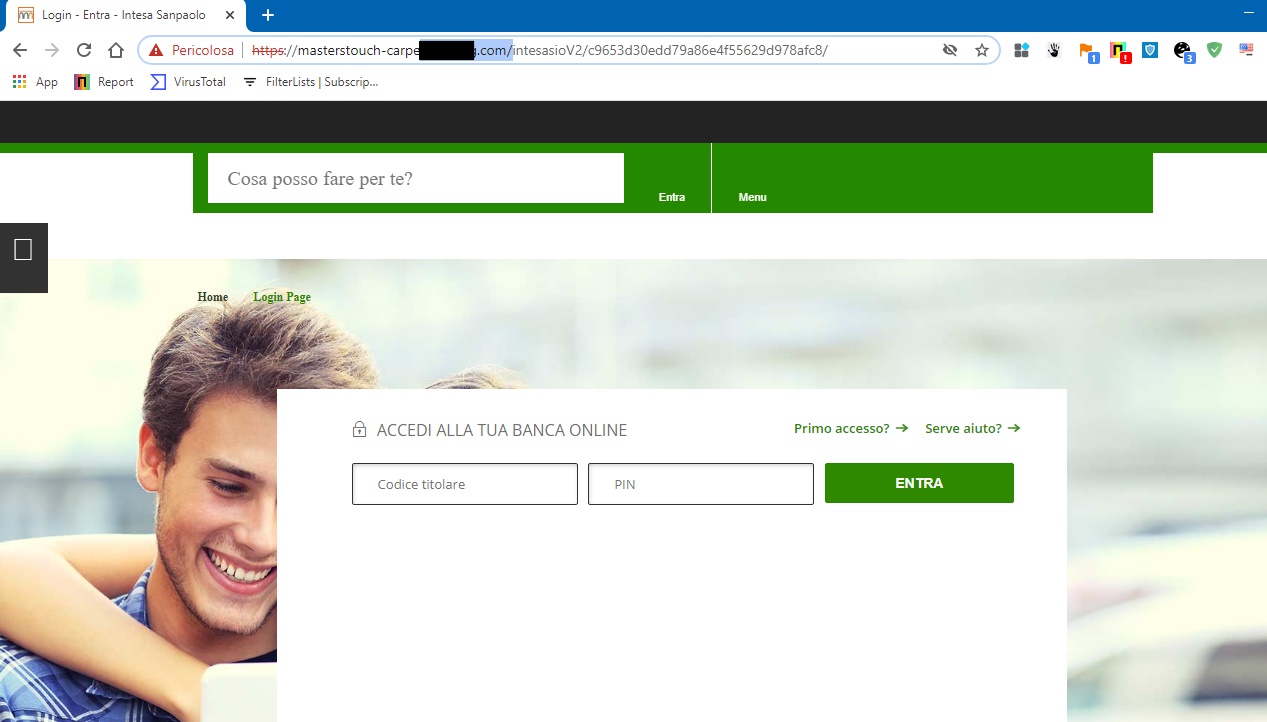Click the crossed-out eye icon in address bar
This screenshot has width=1267, height=722.
pos(950,50)
